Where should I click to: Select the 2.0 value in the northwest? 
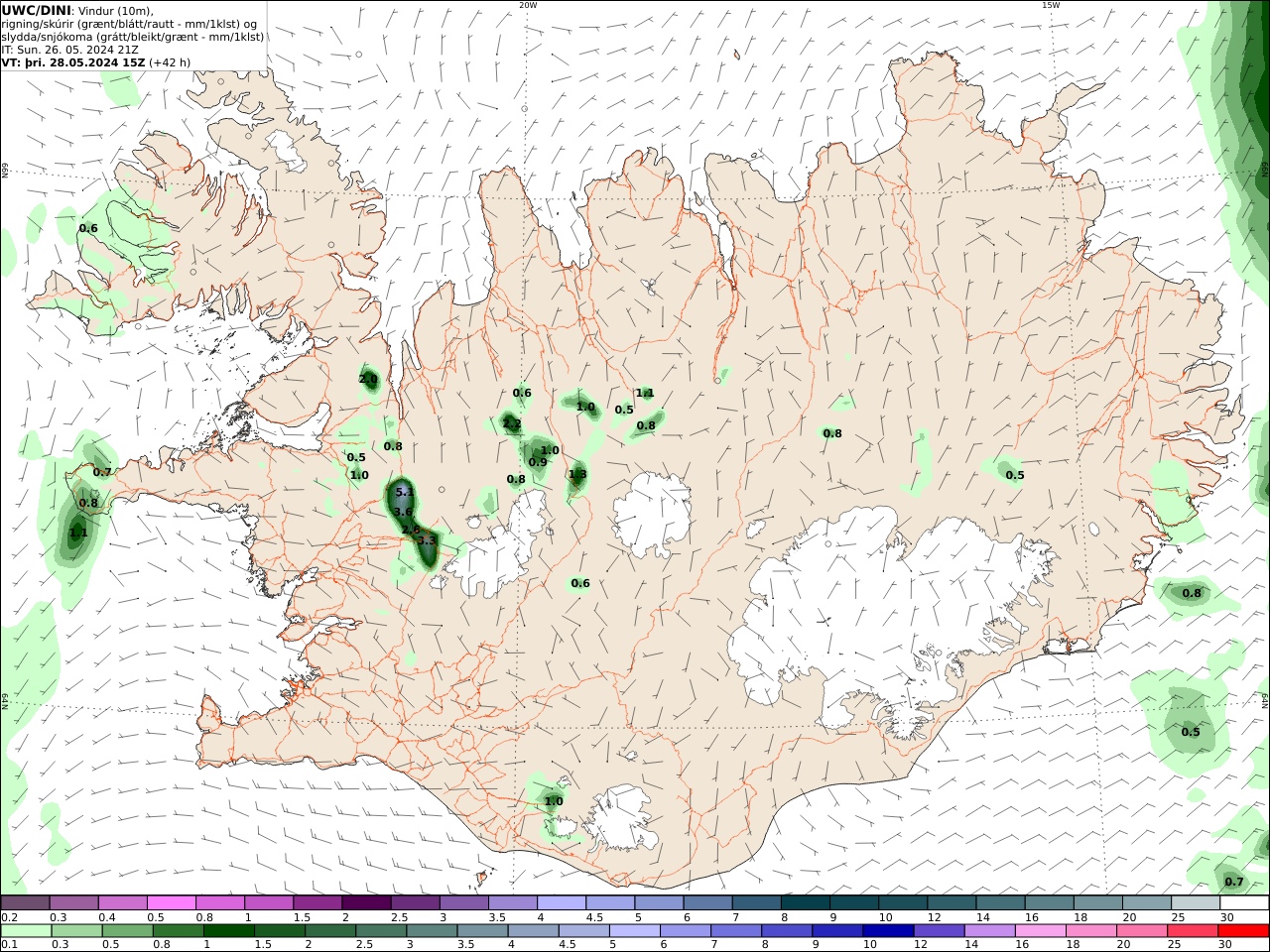368,379
